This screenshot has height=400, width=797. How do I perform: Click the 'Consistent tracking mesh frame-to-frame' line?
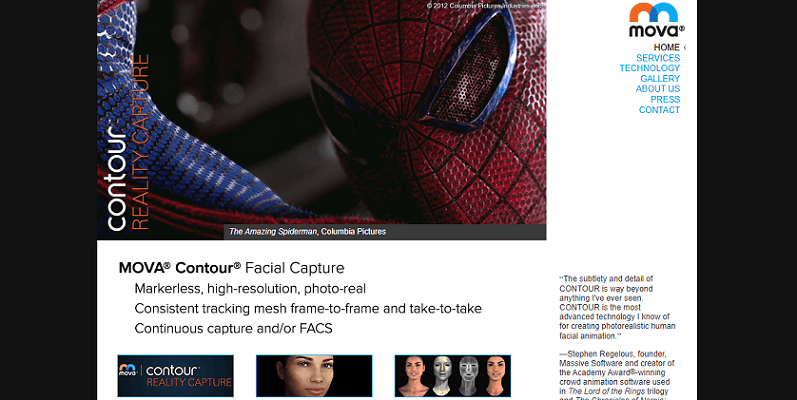coord(308,309)
